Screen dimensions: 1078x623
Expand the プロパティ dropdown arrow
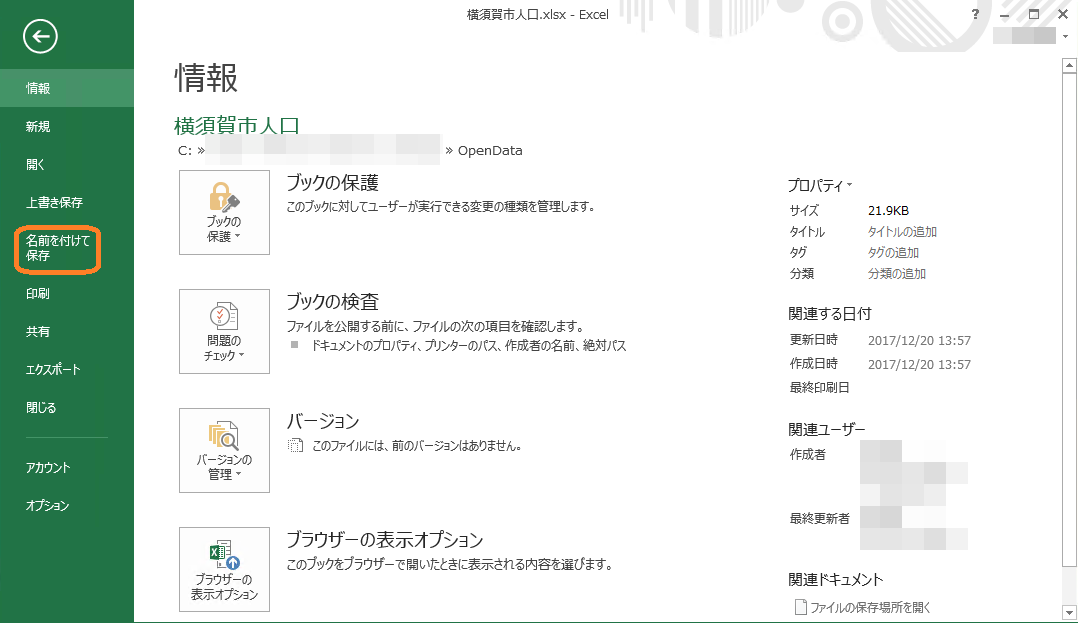coord(849,185)
